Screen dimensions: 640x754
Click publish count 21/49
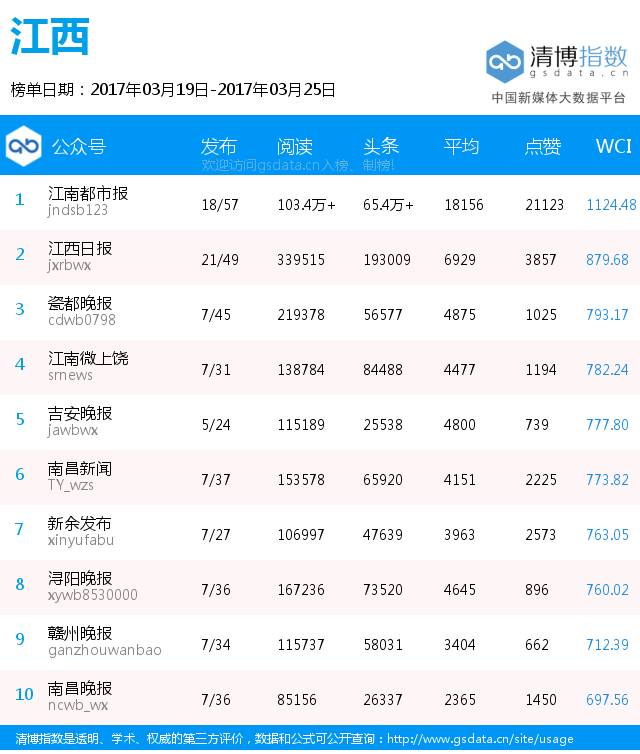(220, 260)
